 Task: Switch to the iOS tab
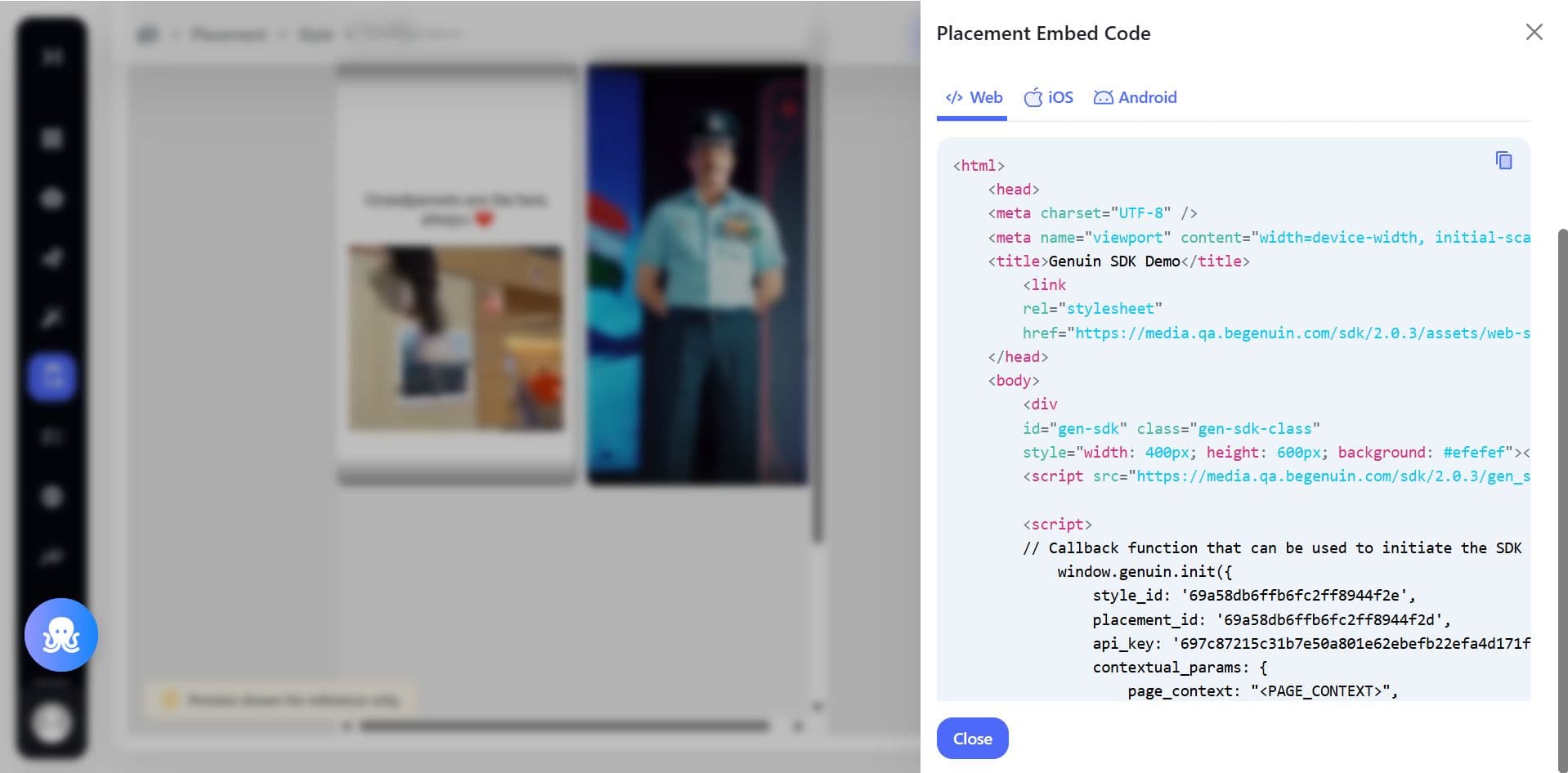1049,97
